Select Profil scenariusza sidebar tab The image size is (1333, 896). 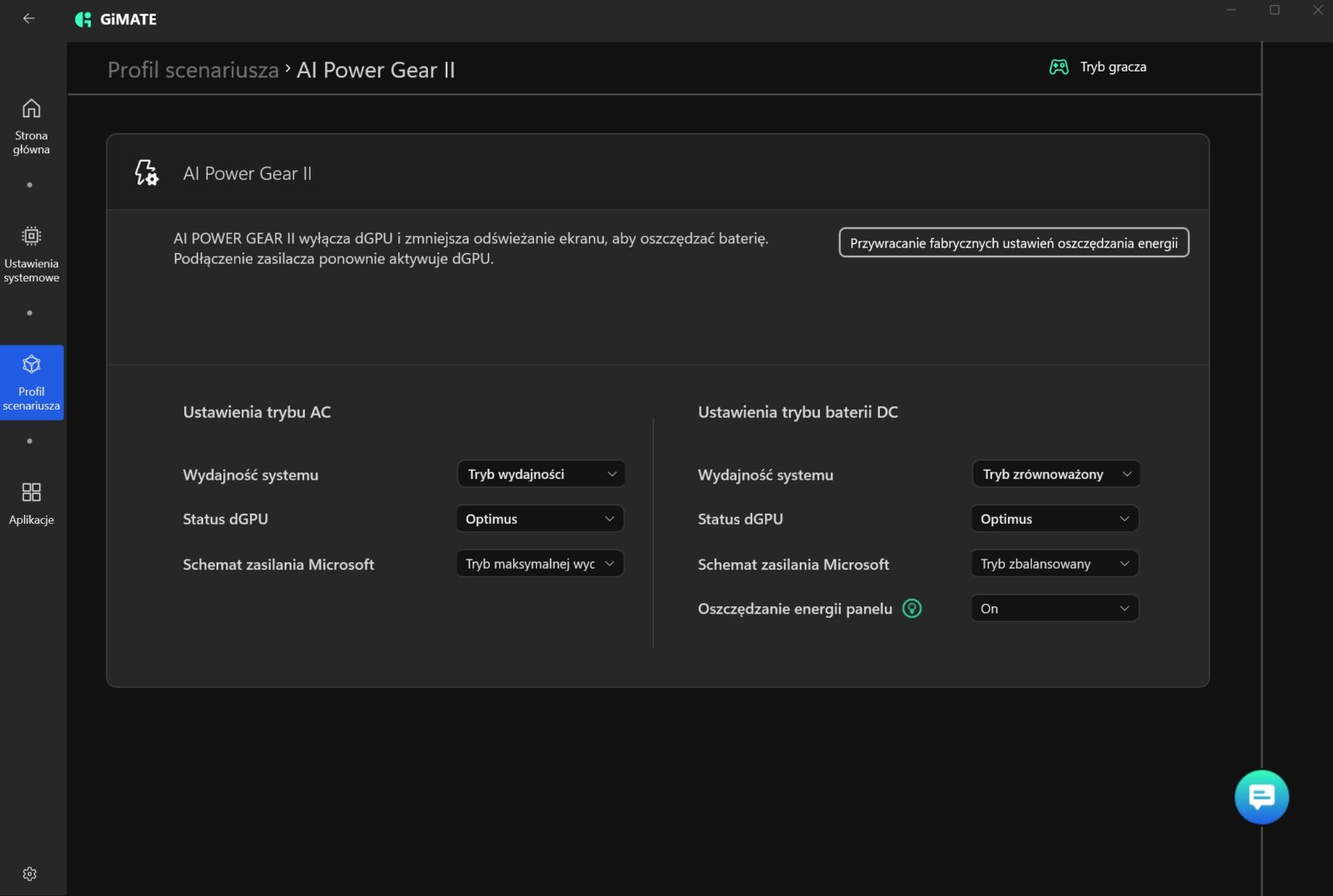pos(32,383)
